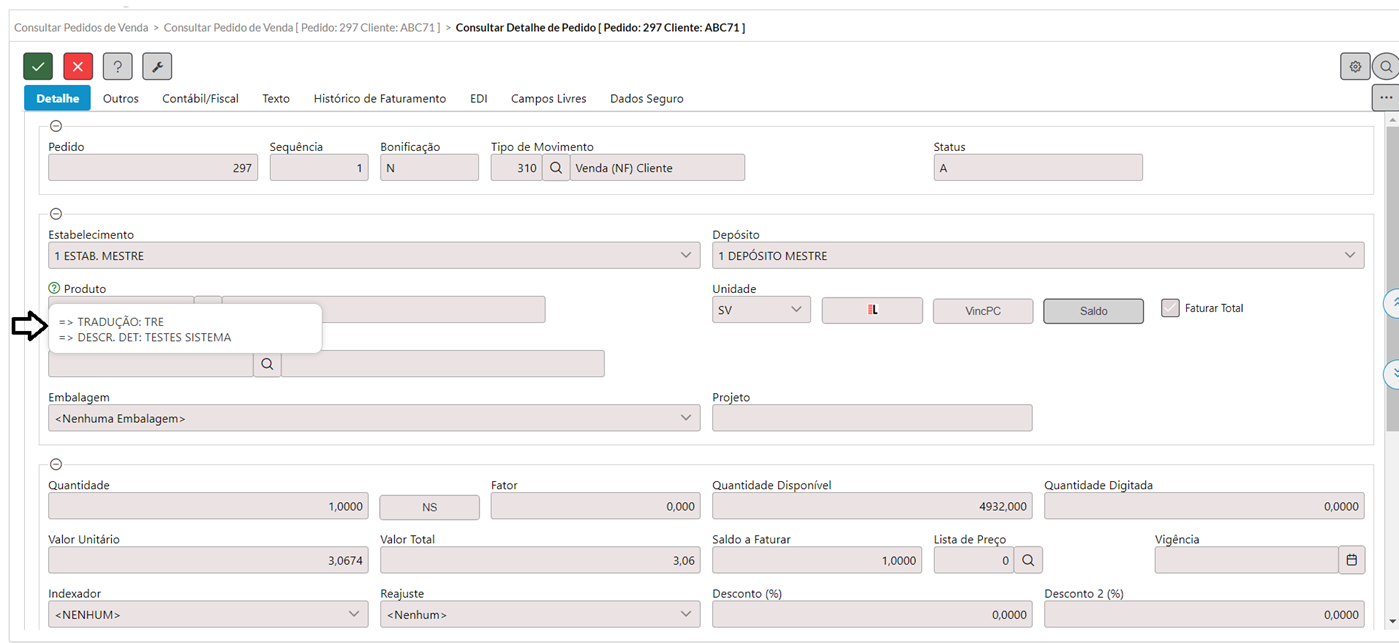The height and width of the screenshot is (643, 1399).
Task: Click the magnifier below the product tooltip
Action: pos(267,364)
